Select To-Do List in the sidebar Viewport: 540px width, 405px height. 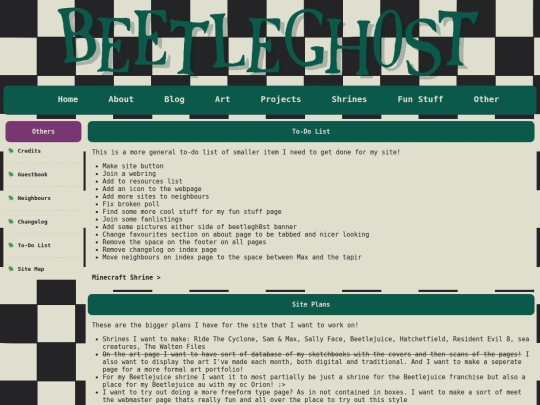[x=34, y=245]
